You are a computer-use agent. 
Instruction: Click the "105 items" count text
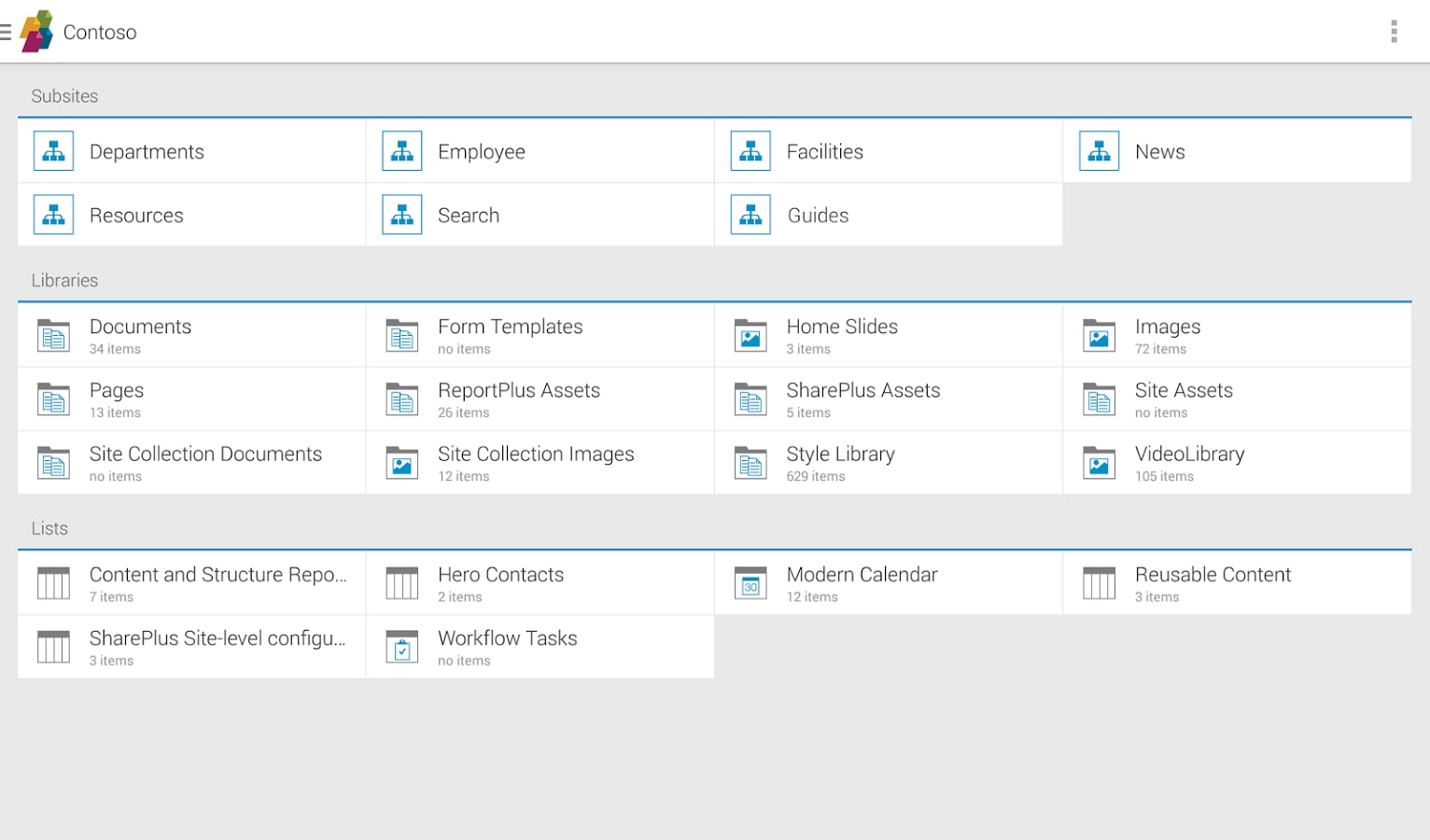1164,476
